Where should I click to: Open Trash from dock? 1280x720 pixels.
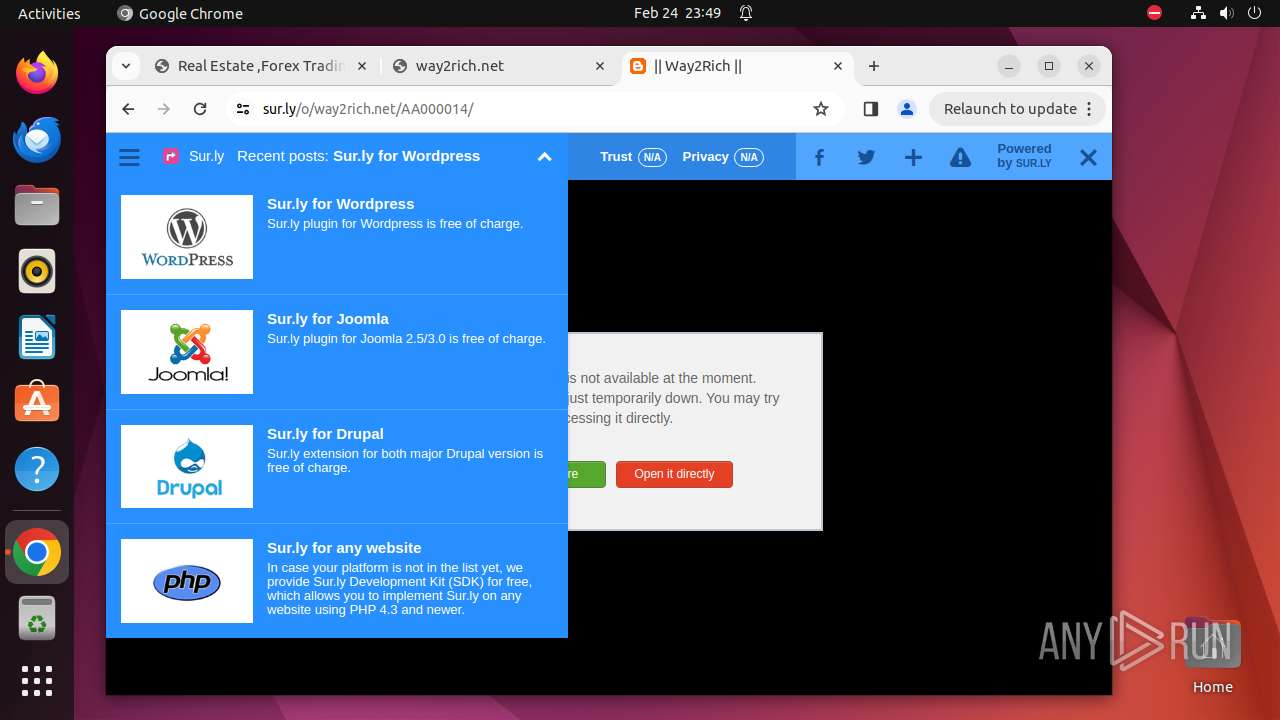tap(37, 618)
